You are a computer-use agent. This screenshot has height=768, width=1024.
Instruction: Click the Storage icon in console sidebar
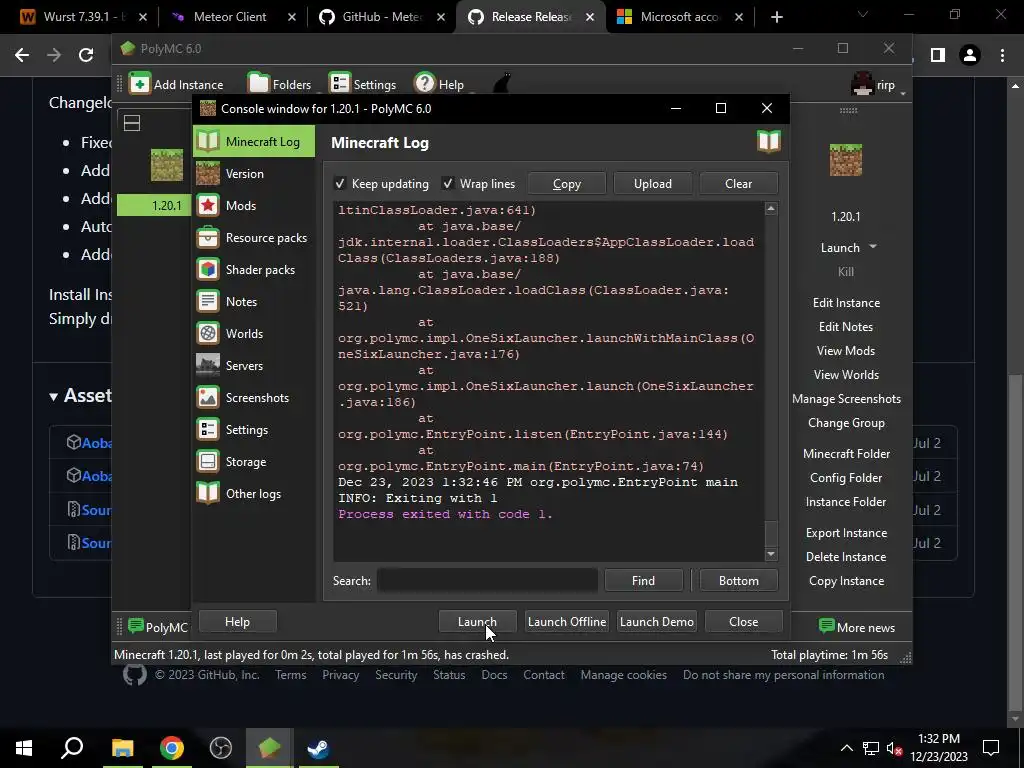pos(208,461)
